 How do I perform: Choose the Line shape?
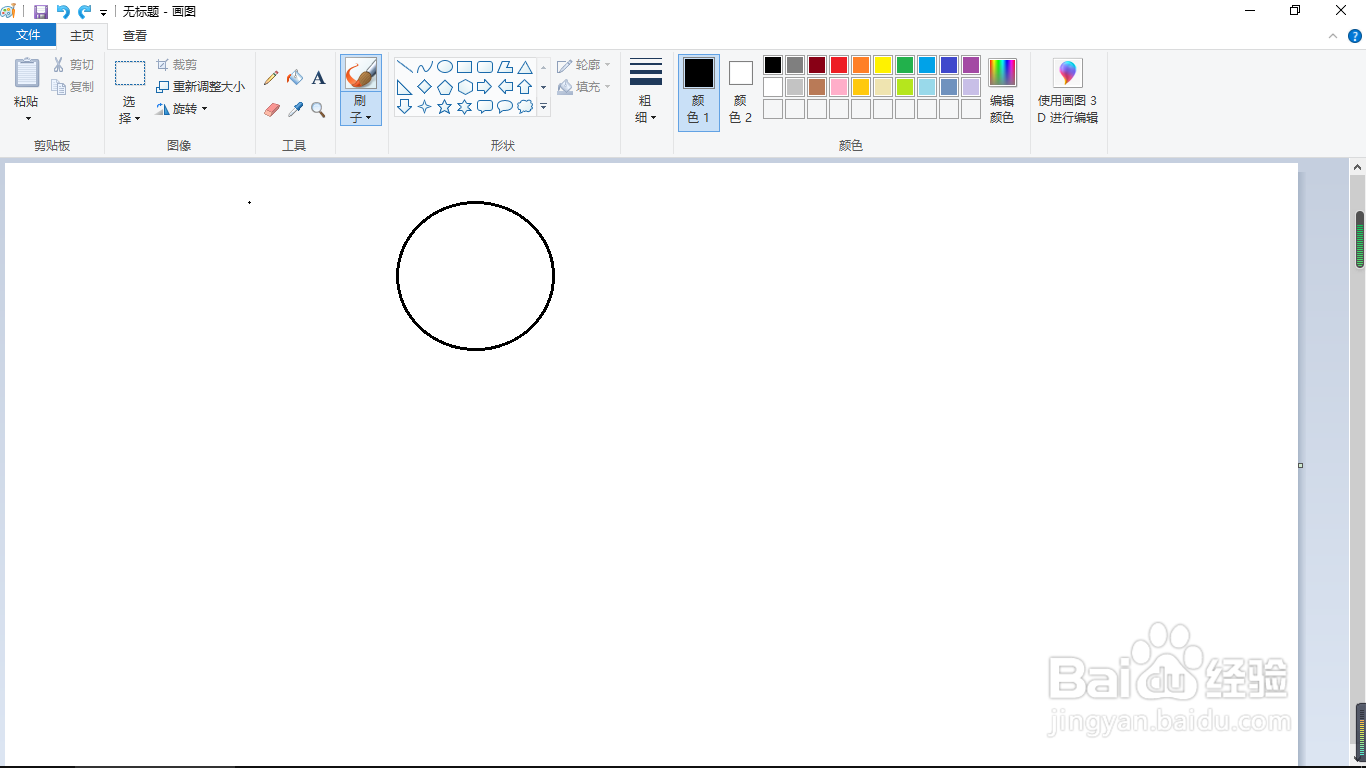(405, 67)
